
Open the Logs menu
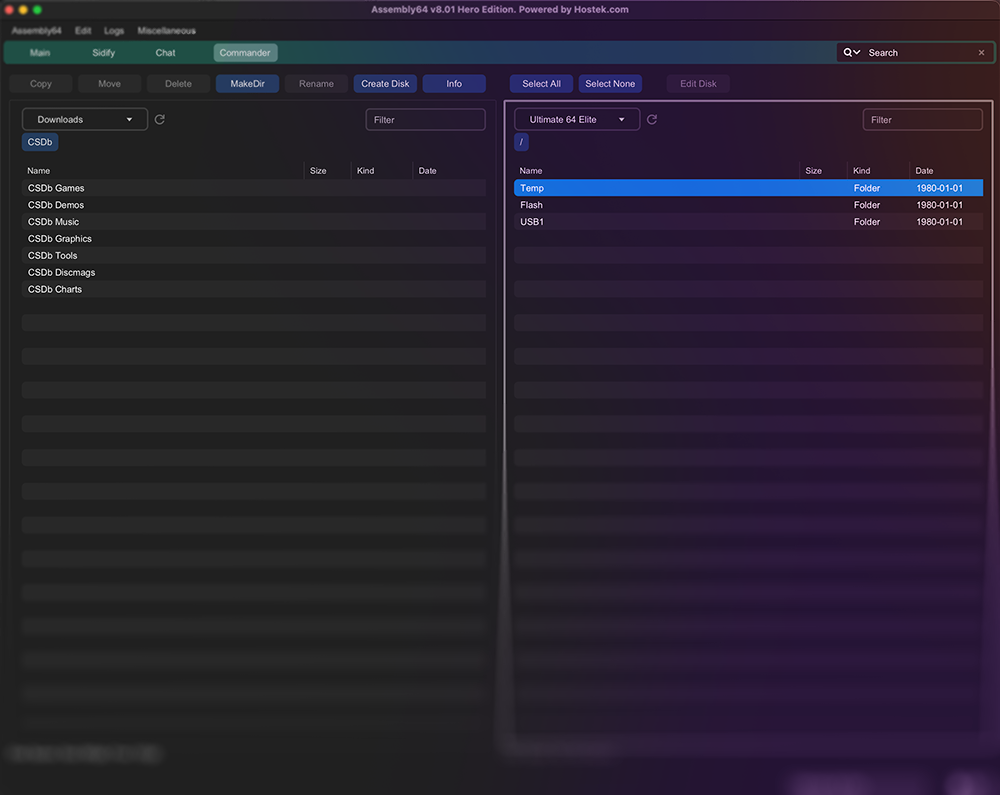click(114, 31)
